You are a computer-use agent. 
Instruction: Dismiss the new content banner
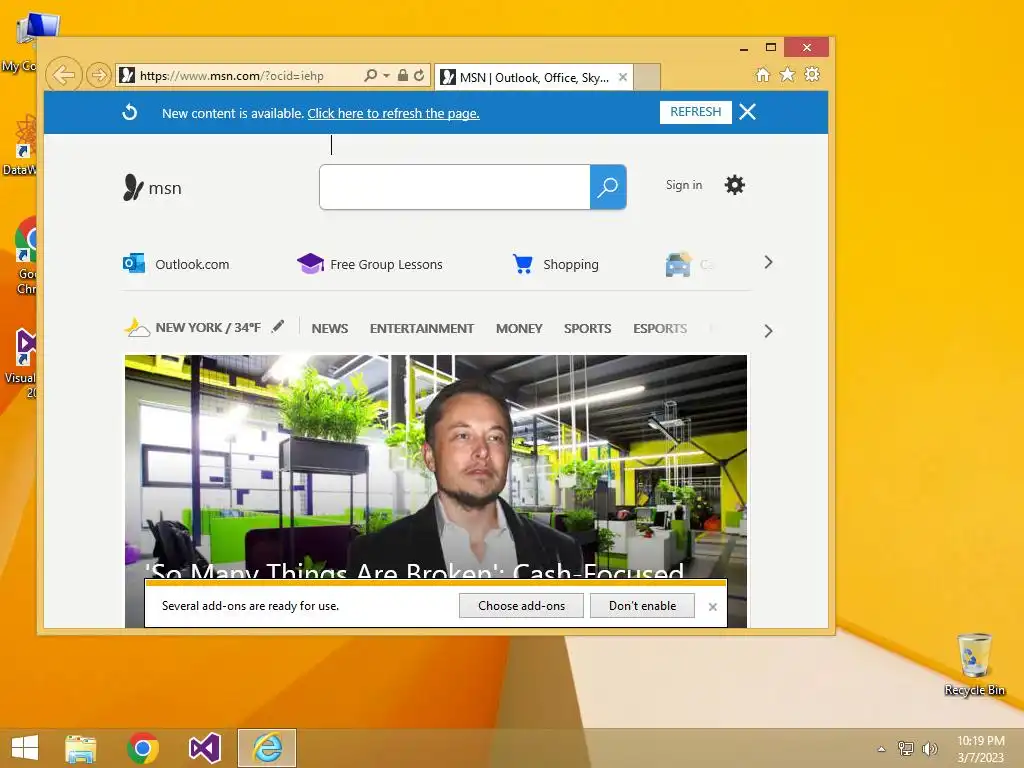click(748, 112)
